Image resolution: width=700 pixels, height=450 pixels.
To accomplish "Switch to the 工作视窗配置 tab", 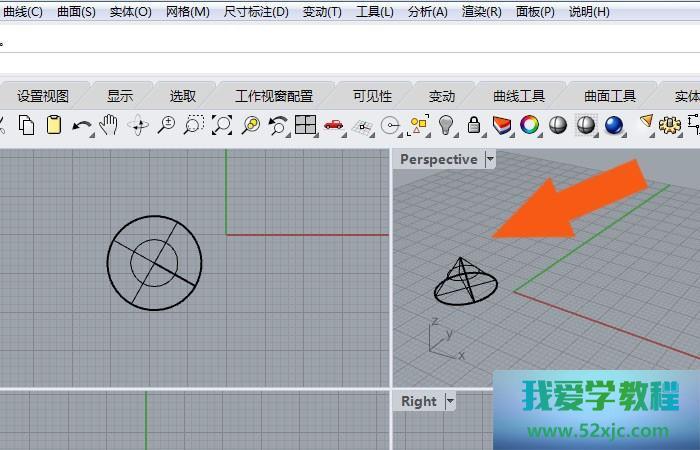I will pos(273,96).
